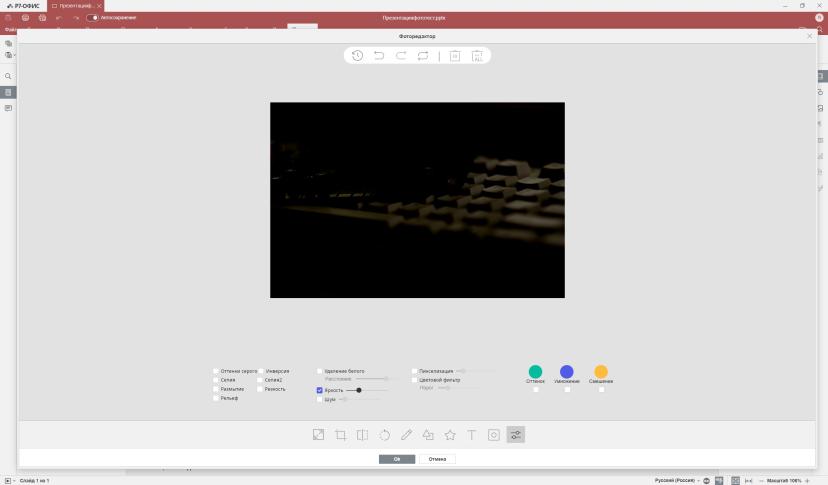The height and width of the screenshot is (485, 828).
Task: Click the print icon in title bar
Action: [25, 17]
